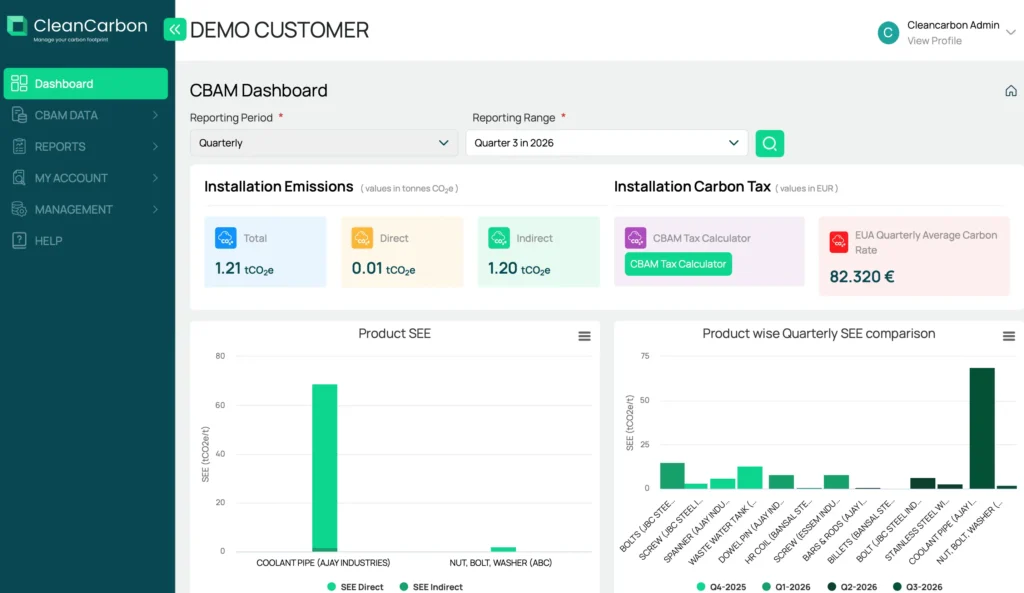Expand the CBAM DATA submenu chevron

point(155,115)
